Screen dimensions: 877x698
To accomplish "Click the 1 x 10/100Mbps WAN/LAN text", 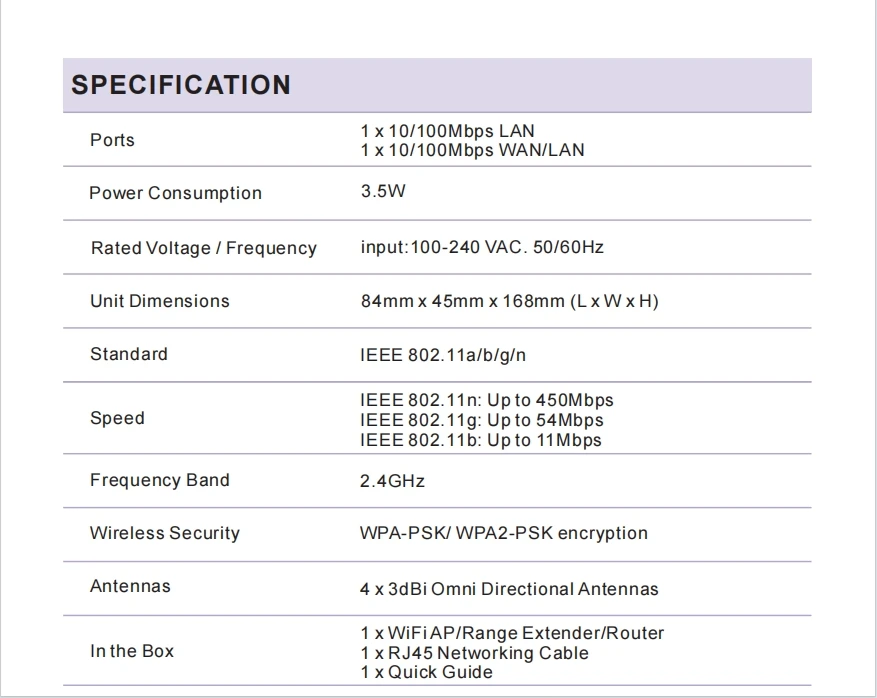I will 473,150.
